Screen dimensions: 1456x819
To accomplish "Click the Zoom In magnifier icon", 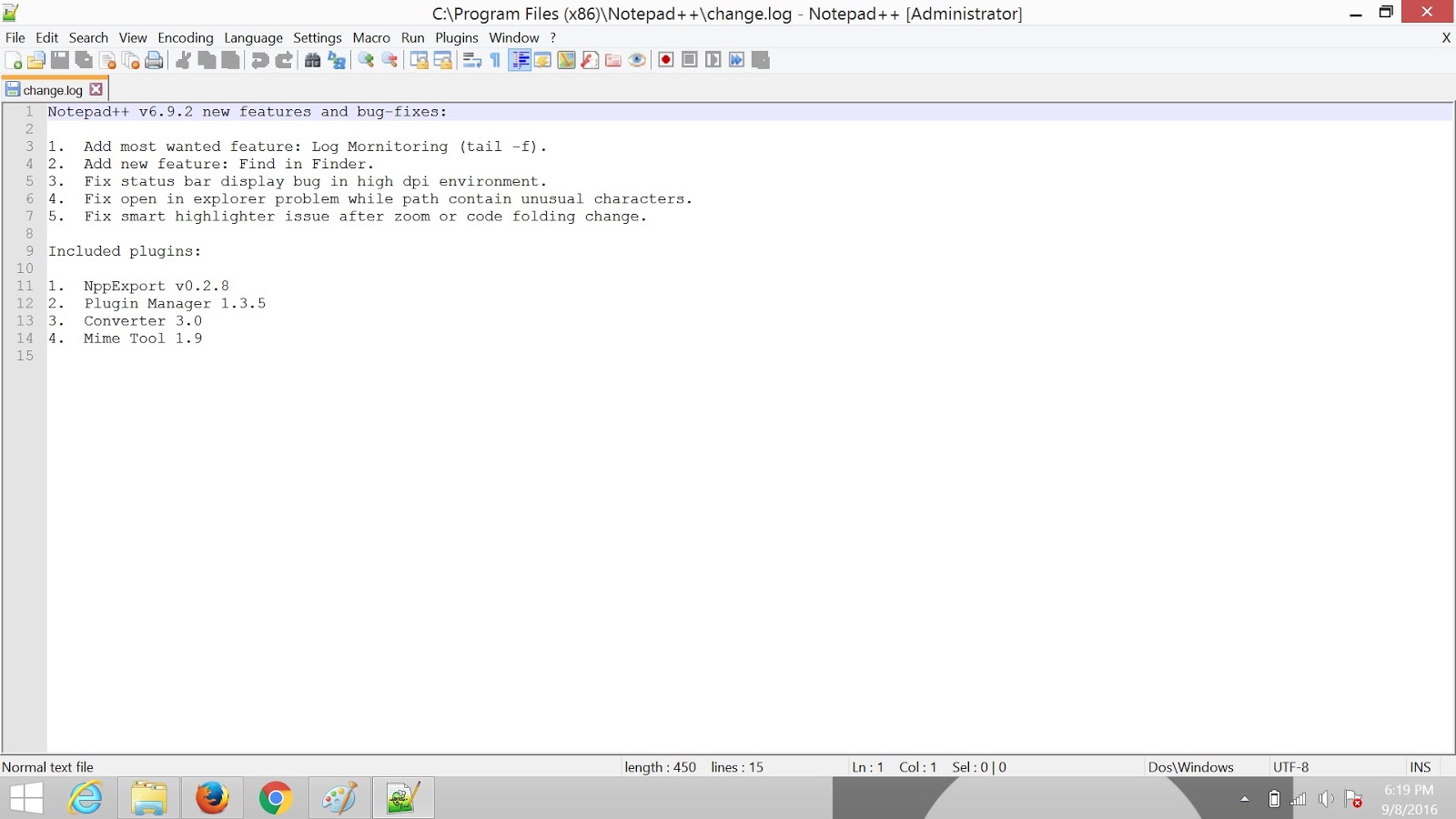I will 366,60.
